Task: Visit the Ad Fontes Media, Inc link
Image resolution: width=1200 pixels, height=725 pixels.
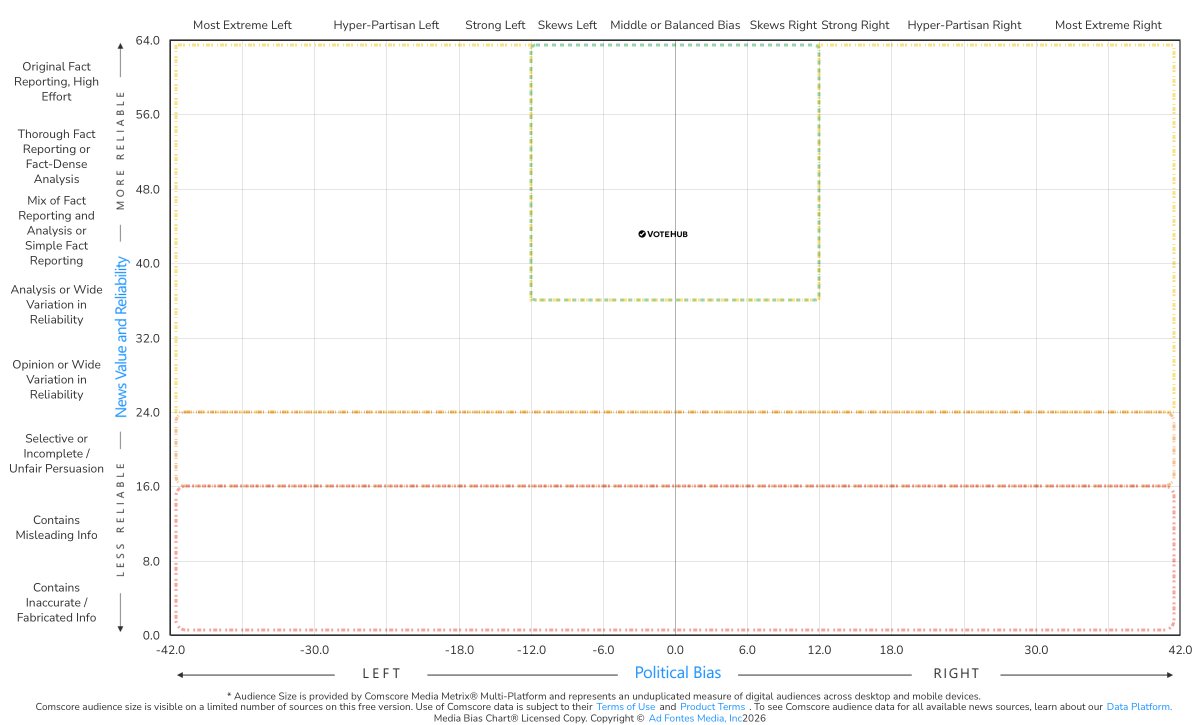Action: 695,718
